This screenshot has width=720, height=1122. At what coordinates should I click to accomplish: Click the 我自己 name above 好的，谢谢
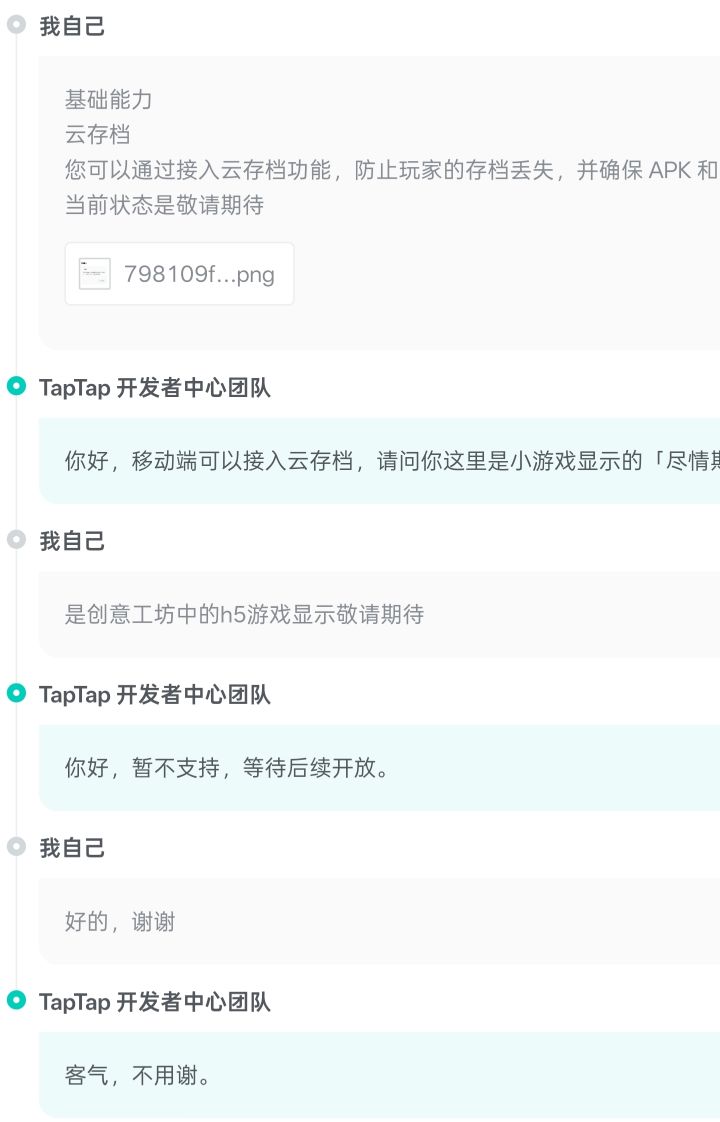tap(72, 848)
